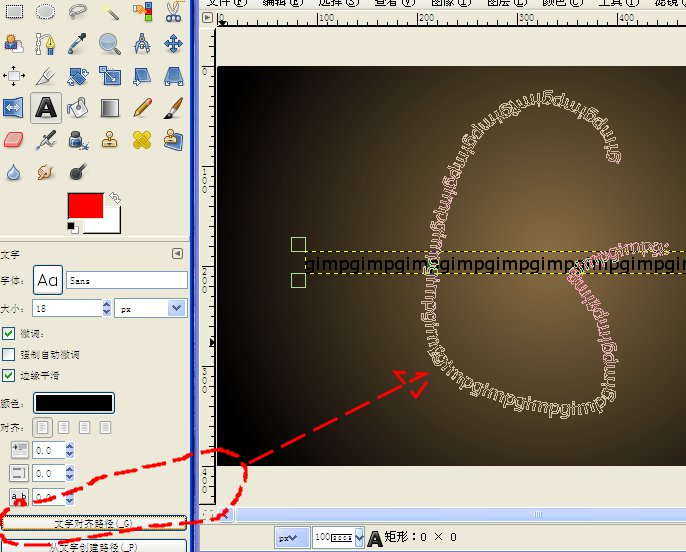Open the 文件 (F) menu

227,3
